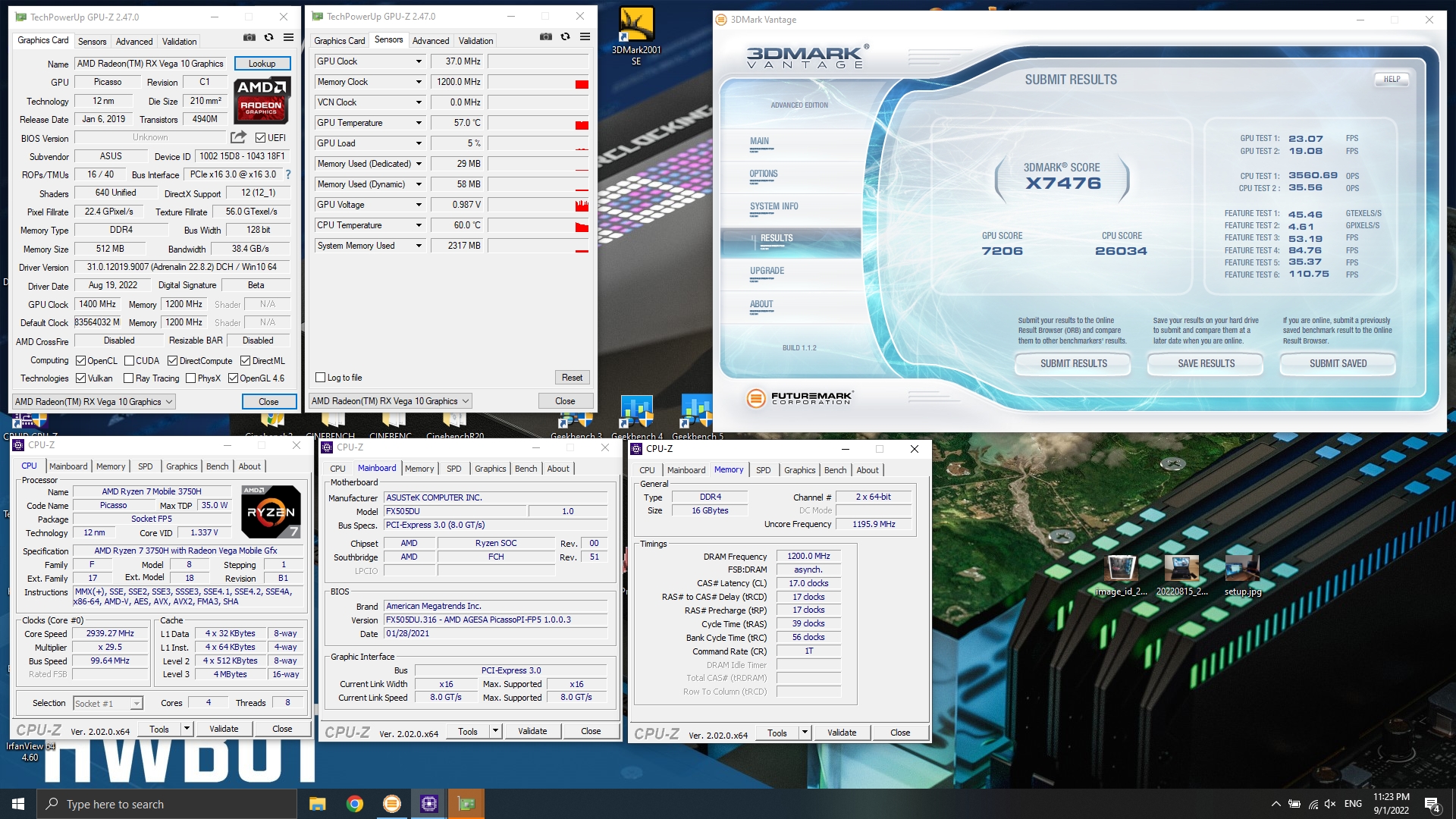The width and height of the screenshot is (1456, 819).
Task: Click the Lookup button in GPU-Z
Action: pos(262,64)
